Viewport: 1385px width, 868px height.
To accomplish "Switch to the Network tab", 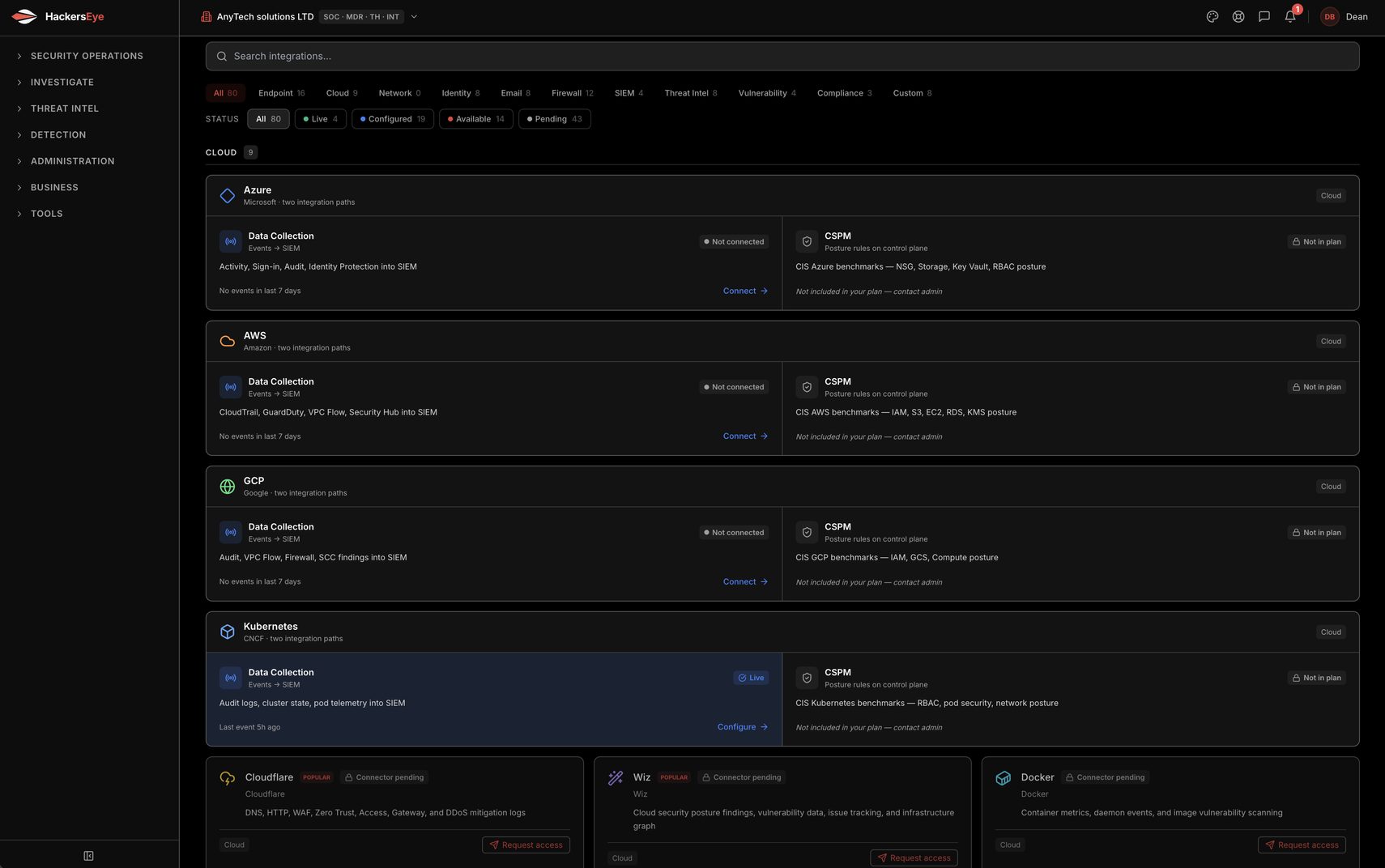I will [399, 93].
